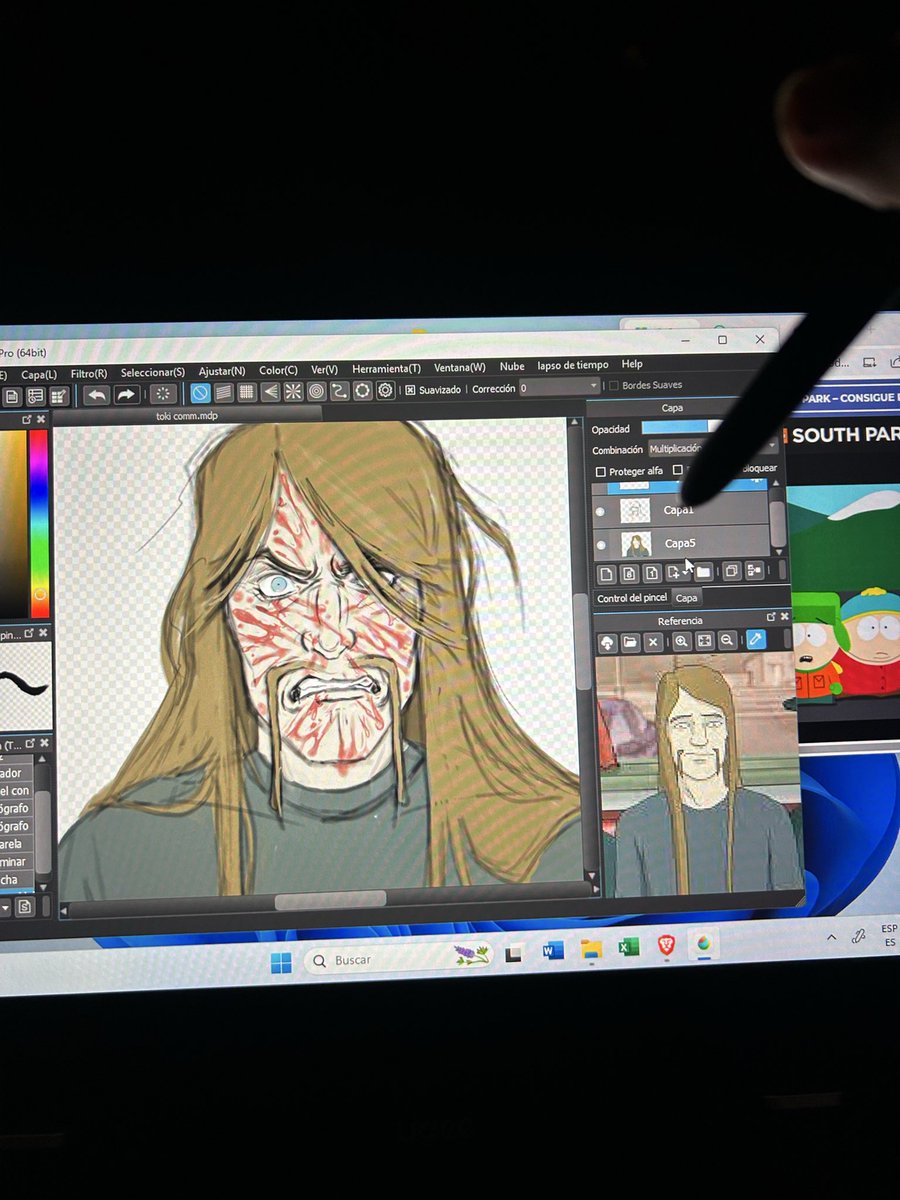Select the Capa5 layer thumbnail
900x1200 pixels.
pos(636,545)
